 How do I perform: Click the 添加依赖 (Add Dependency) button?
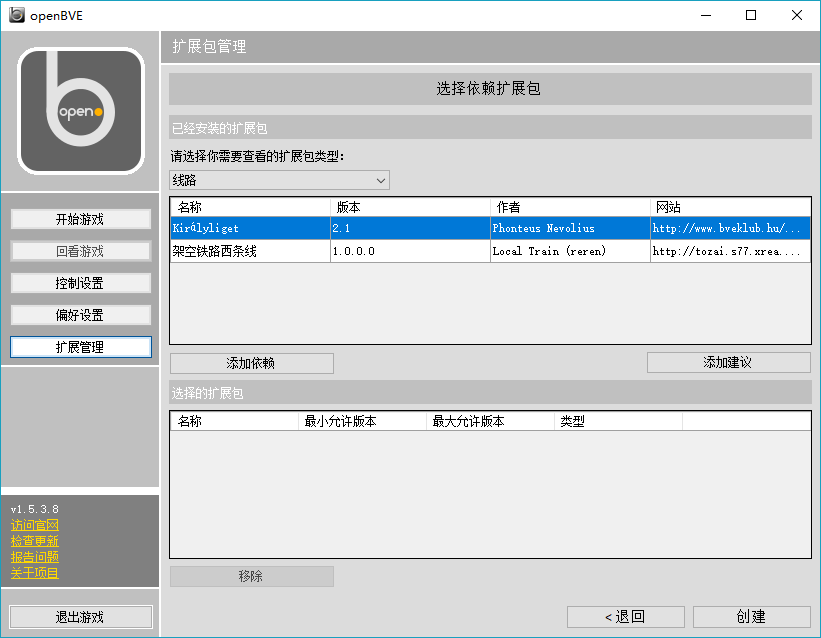[x=251, y=363]
